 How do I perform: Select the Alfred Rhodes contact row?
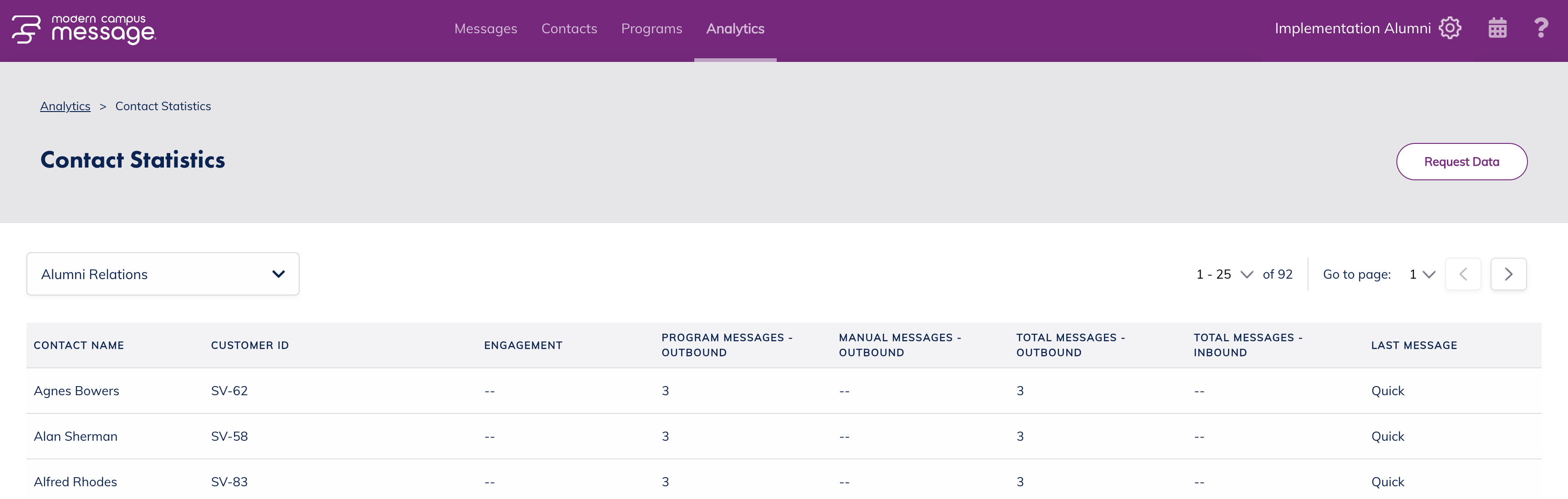pyautogui.click(x=76, y=482)
